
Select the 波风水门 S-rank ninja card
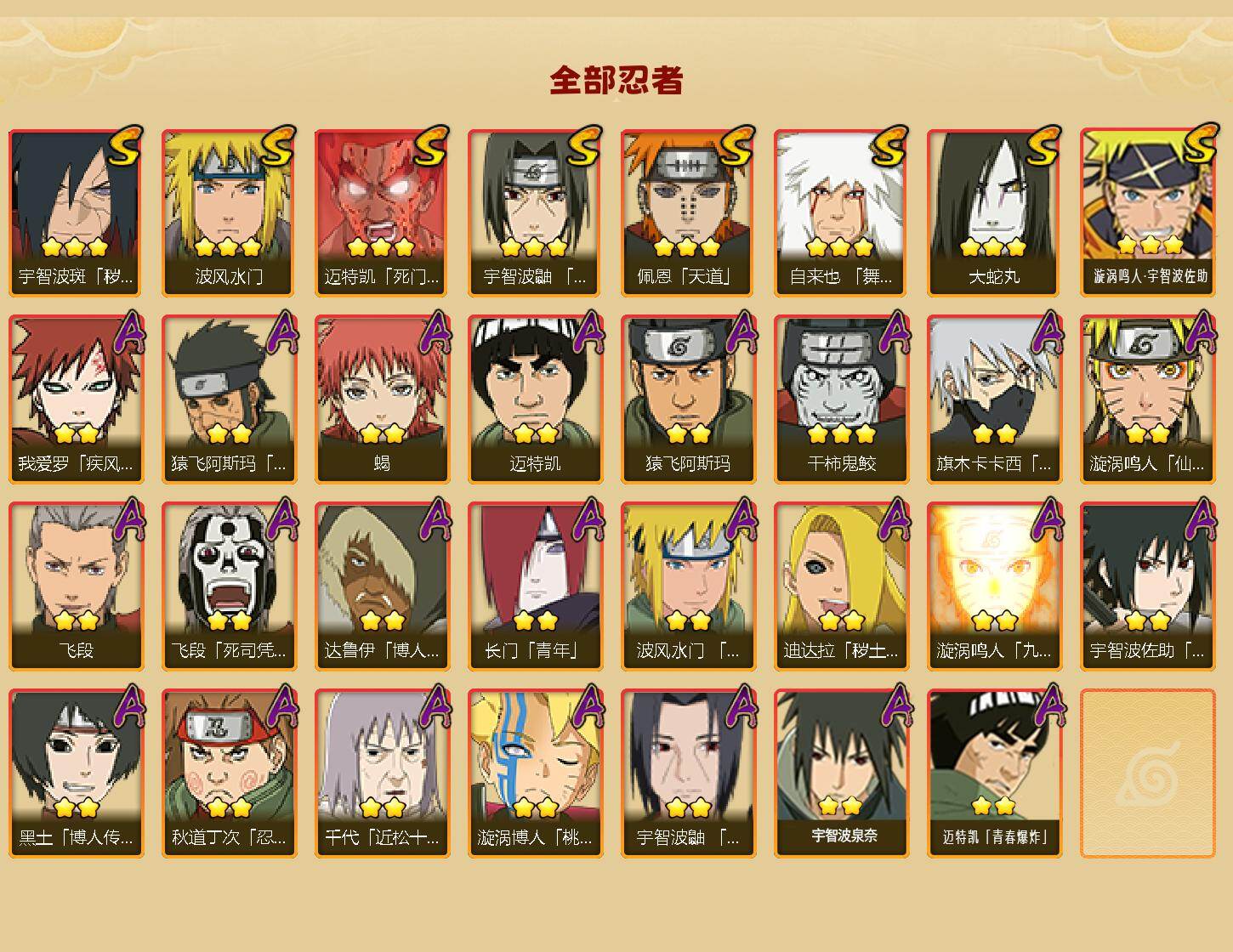(x=229, y=212)
